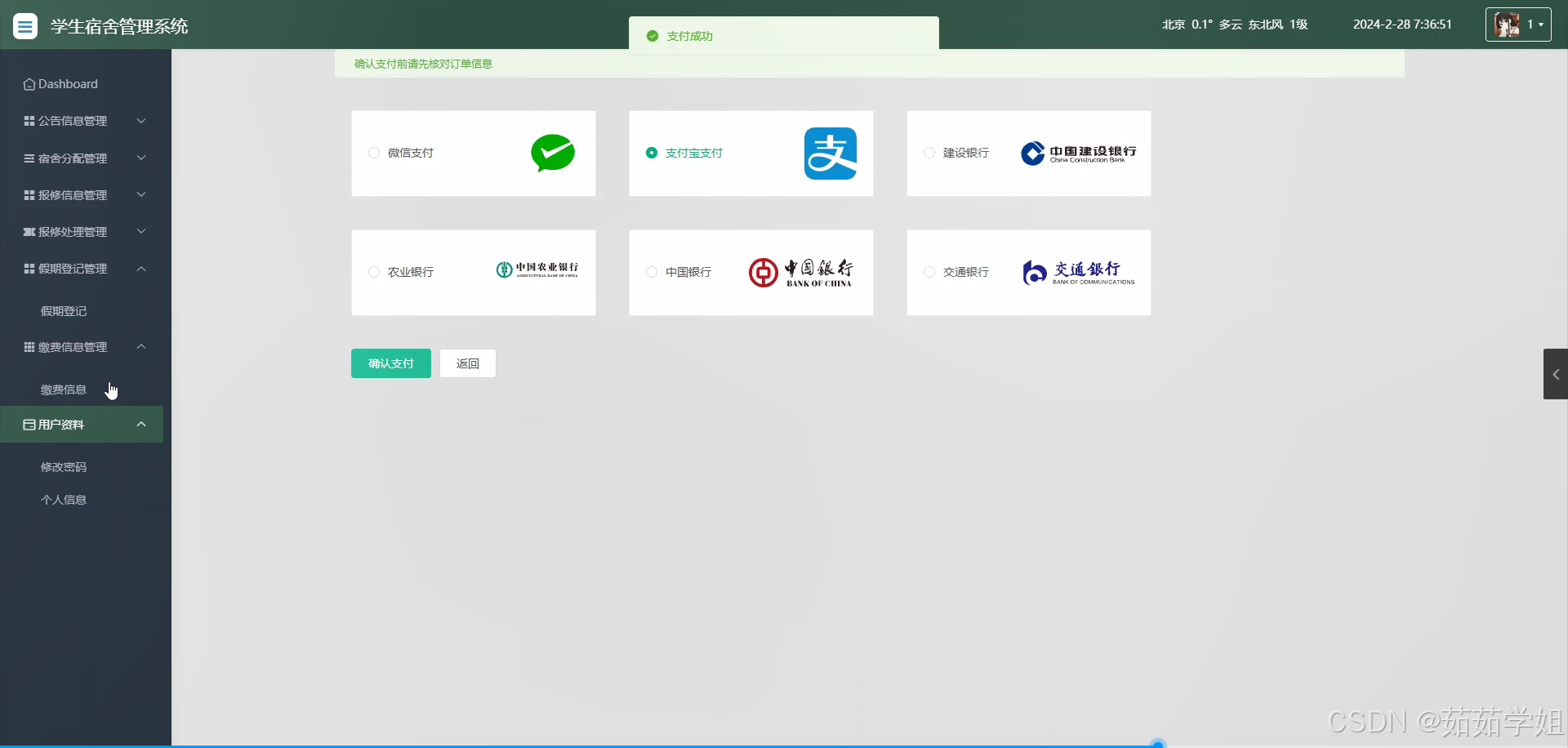Click the Dashboard home icon
The height and width of the screenshot is (748, 1568).
click(x=29, y=84)
